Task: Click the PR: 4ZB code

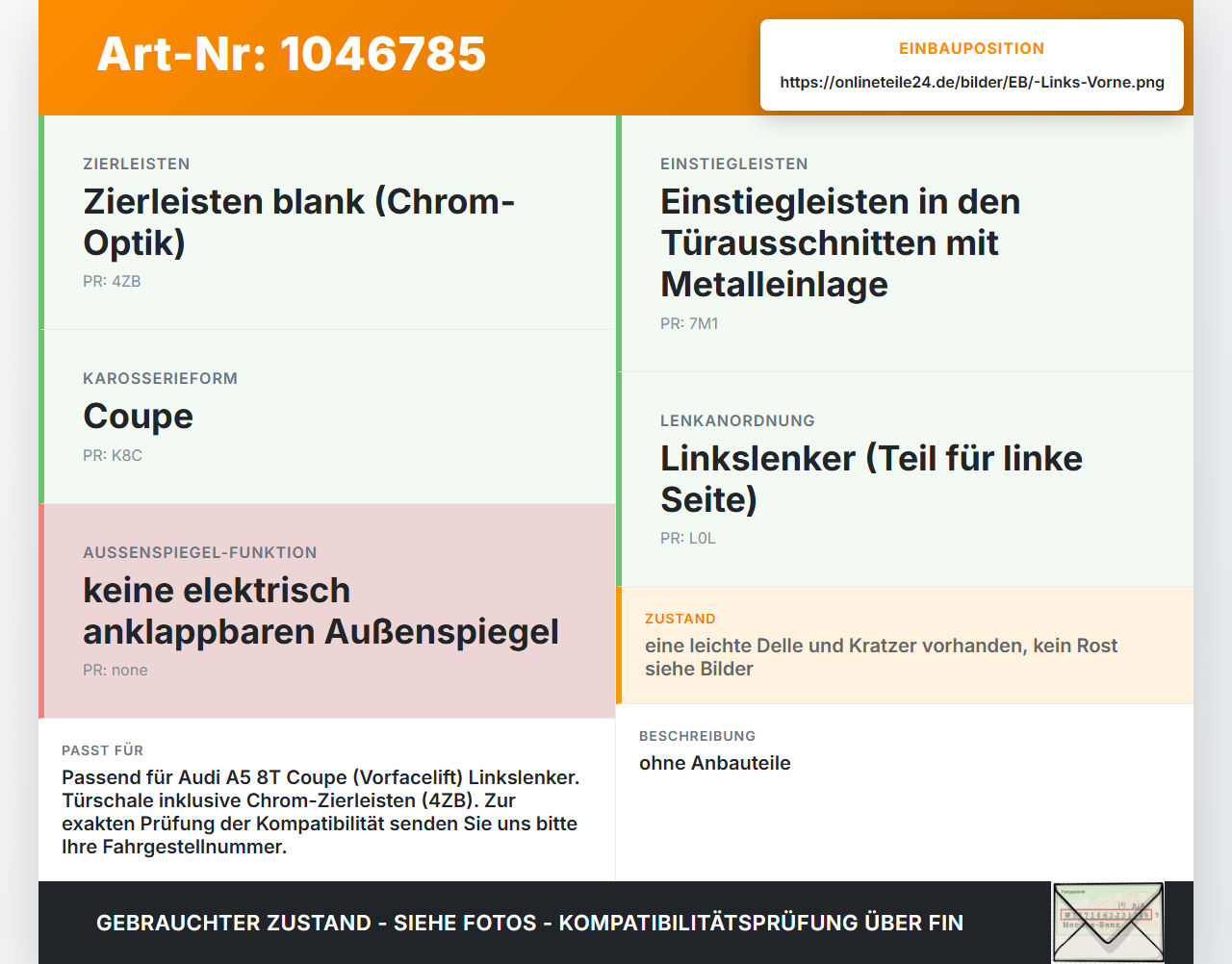Action: [x=112, y=281]
